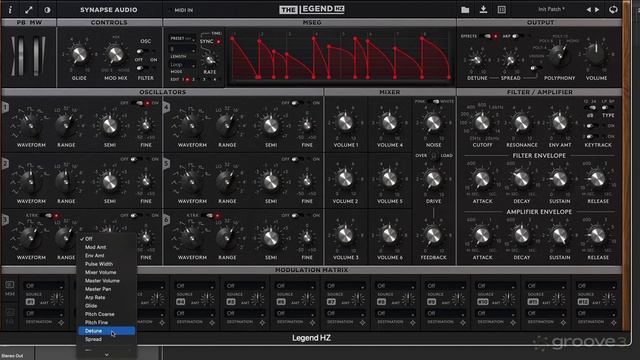Click slot 8 destination crosshair icon
Image resolution: width=640 pixels, height=360 pixels.
tap(413, 322)
